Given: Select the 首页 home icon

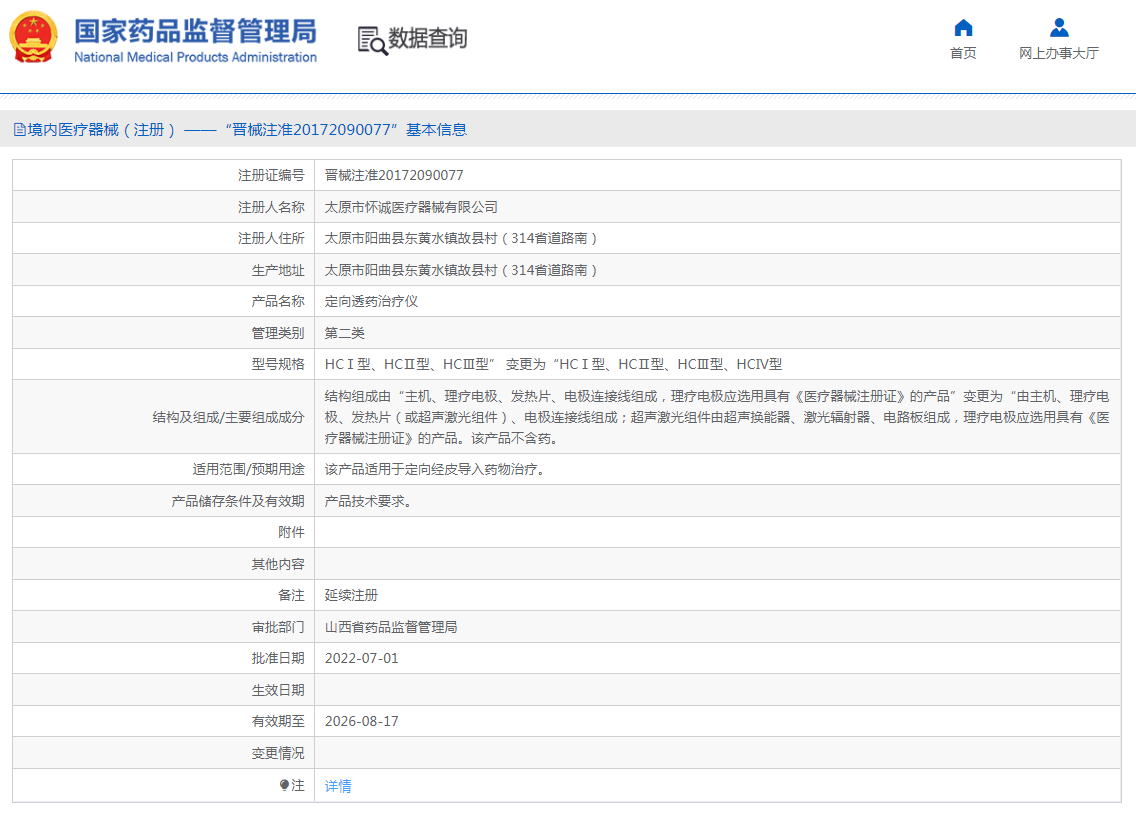Looking at the screenshot, I should point(962,29).
